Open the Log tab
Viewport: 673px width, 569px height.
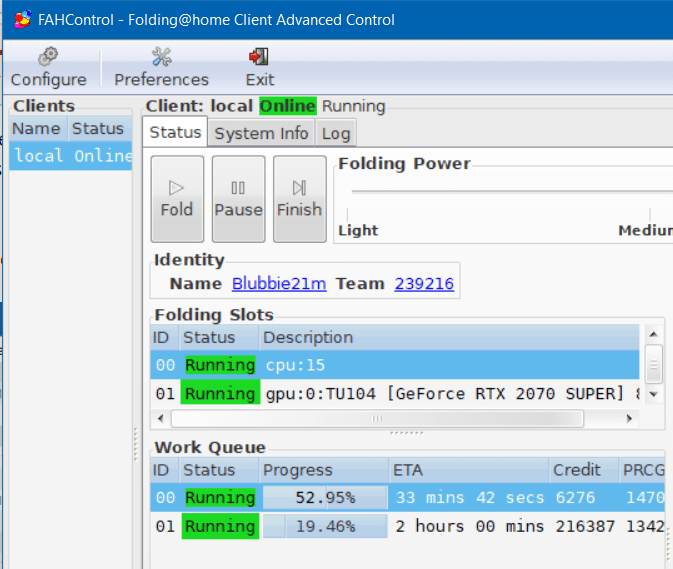tap(336, 133)
